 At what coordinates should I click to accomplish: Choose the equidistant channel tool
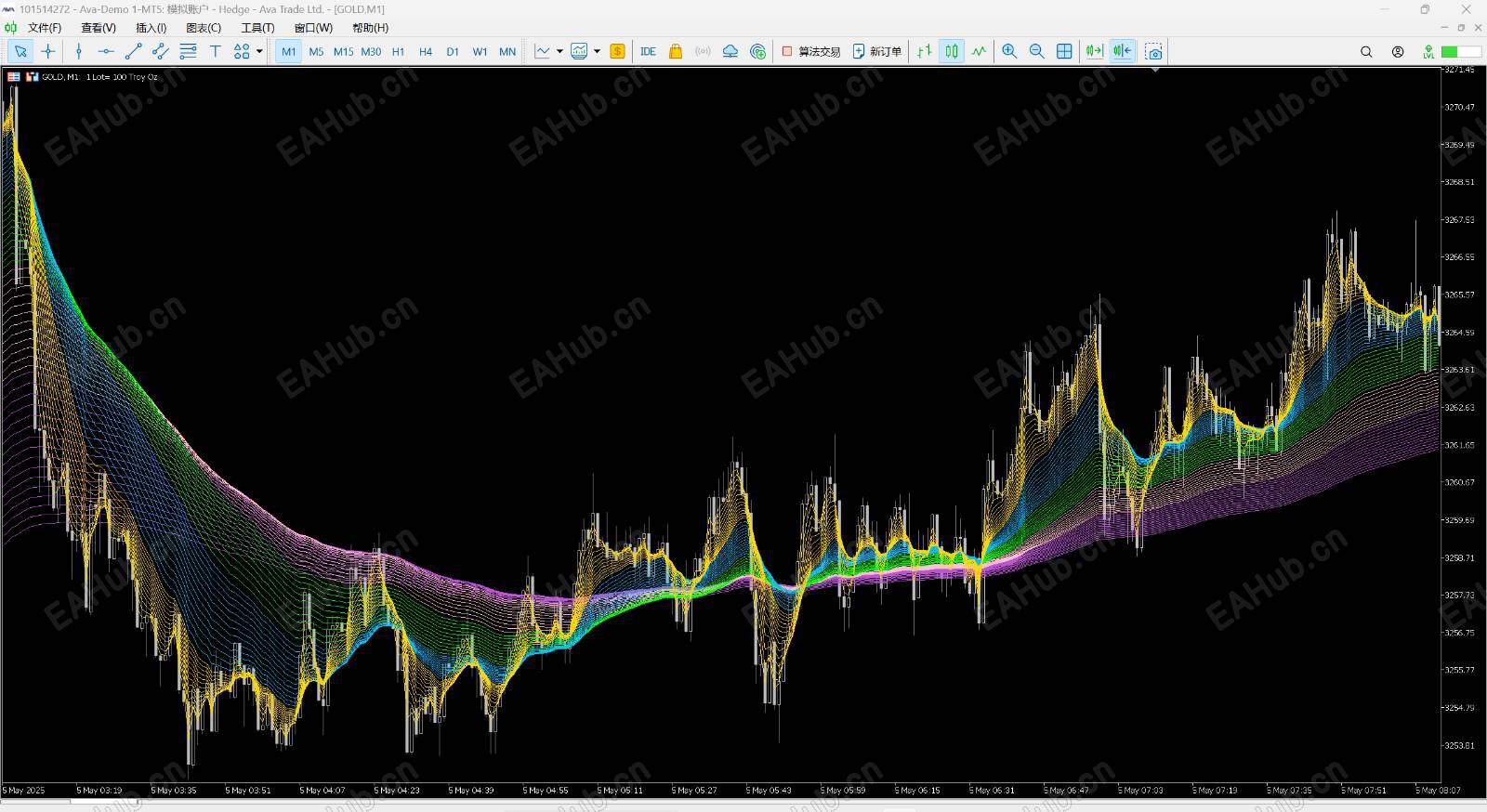pos(161,52)
